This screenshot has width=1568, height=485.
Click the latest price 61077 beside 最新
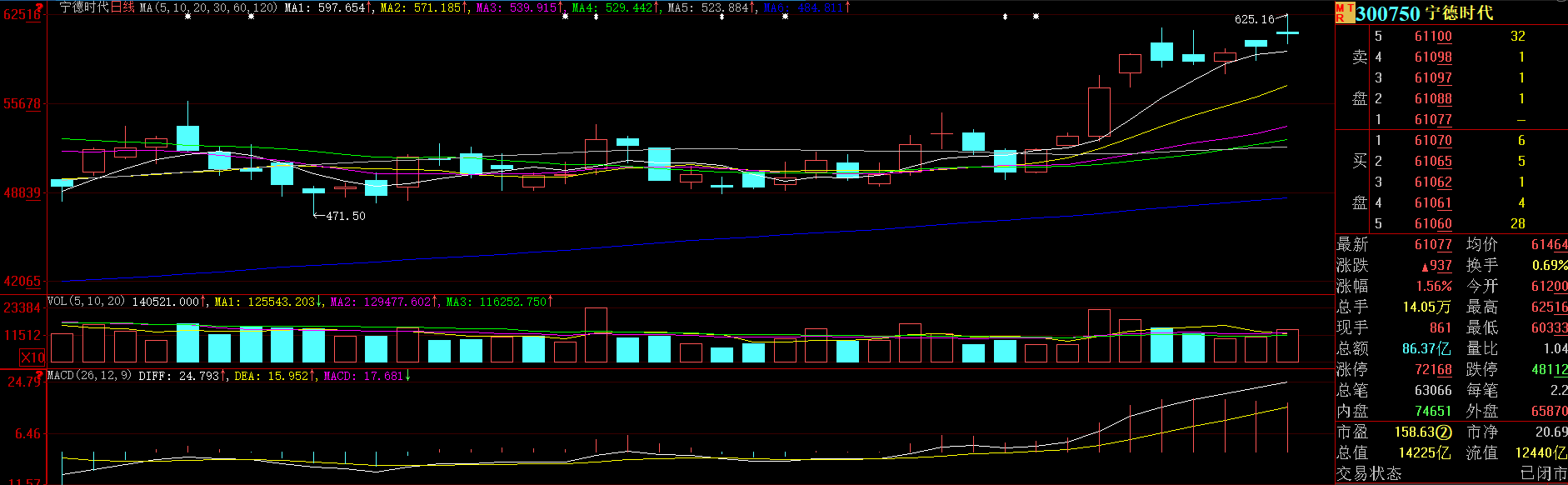tap(1433, 245)
